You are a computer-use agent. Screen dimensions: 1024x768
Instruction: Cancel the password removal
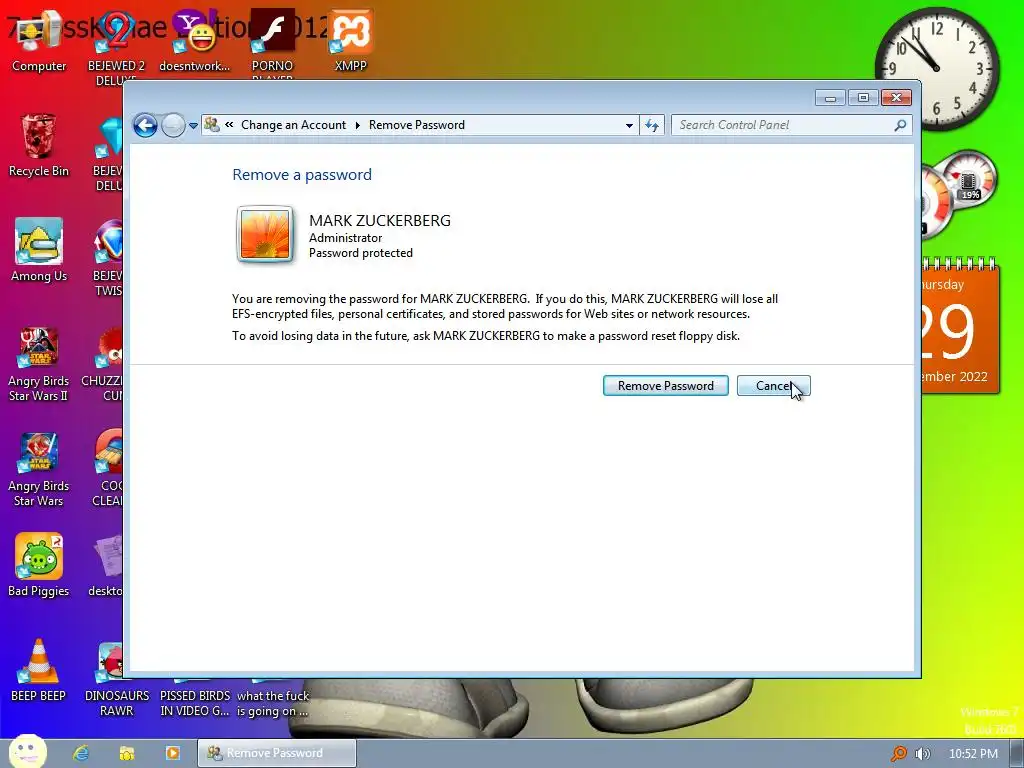coord(773,385)
